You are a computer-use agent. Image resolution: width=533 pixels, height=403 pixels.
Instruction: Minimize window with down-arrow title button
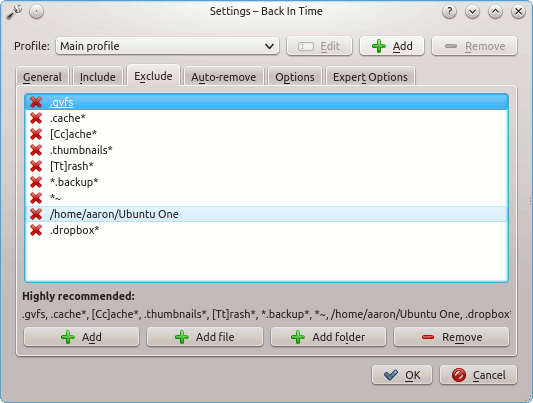pyautogui.click(x=472, y=12)
